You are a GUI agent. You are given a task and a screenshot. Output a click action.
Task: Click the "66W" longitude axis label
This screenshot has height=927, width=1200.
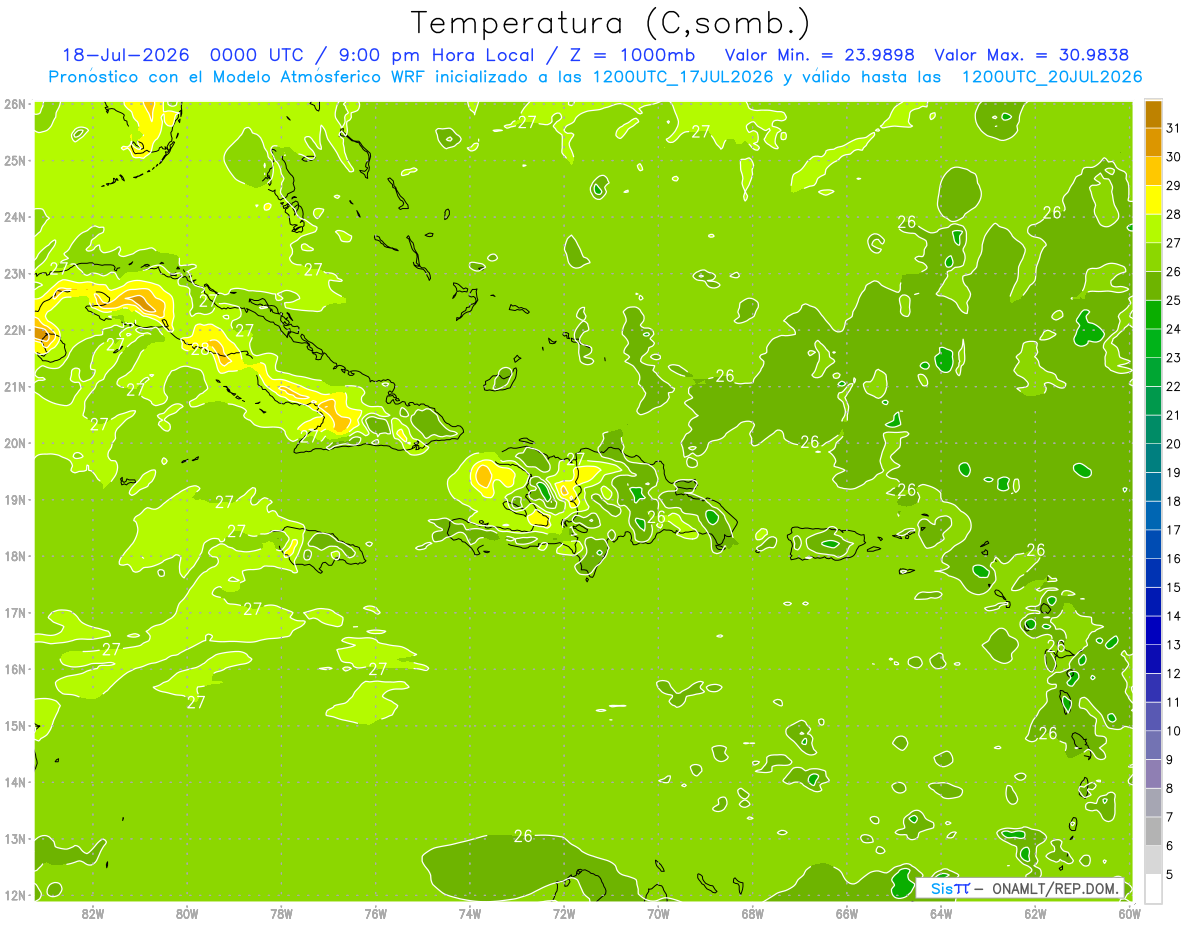[x=846, y=913]
